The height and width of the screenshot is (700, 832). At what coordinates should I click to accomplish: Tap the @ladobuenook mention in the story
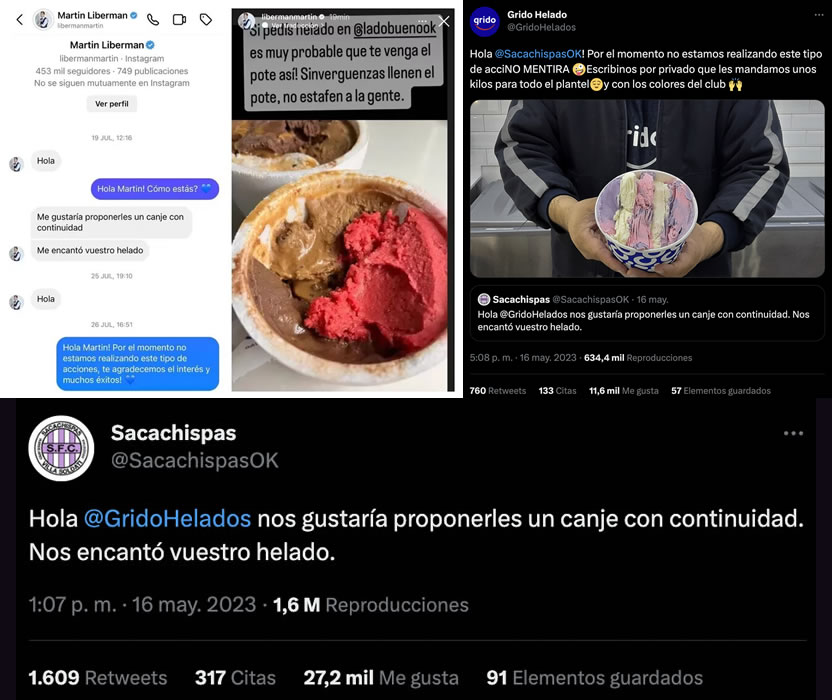(x=395, y=29)
